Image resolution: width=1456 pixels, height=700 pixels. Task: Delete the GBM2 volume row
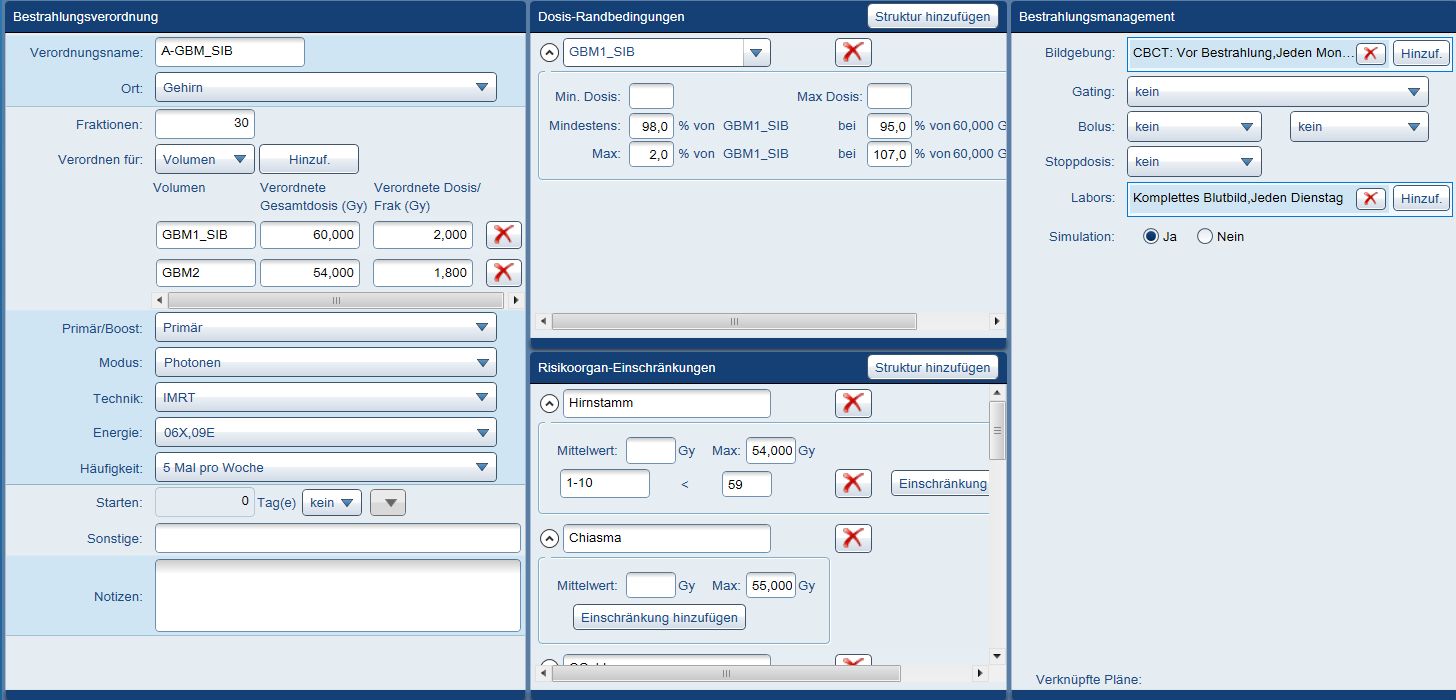pos(504,273)
